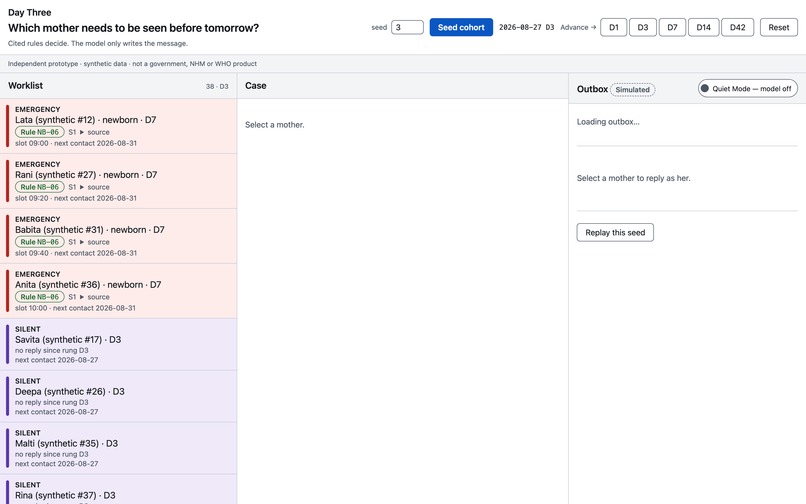Click the Simulated badge in Outbox
806x504 pixels.
pyautogui.click(x=632, y=89)
